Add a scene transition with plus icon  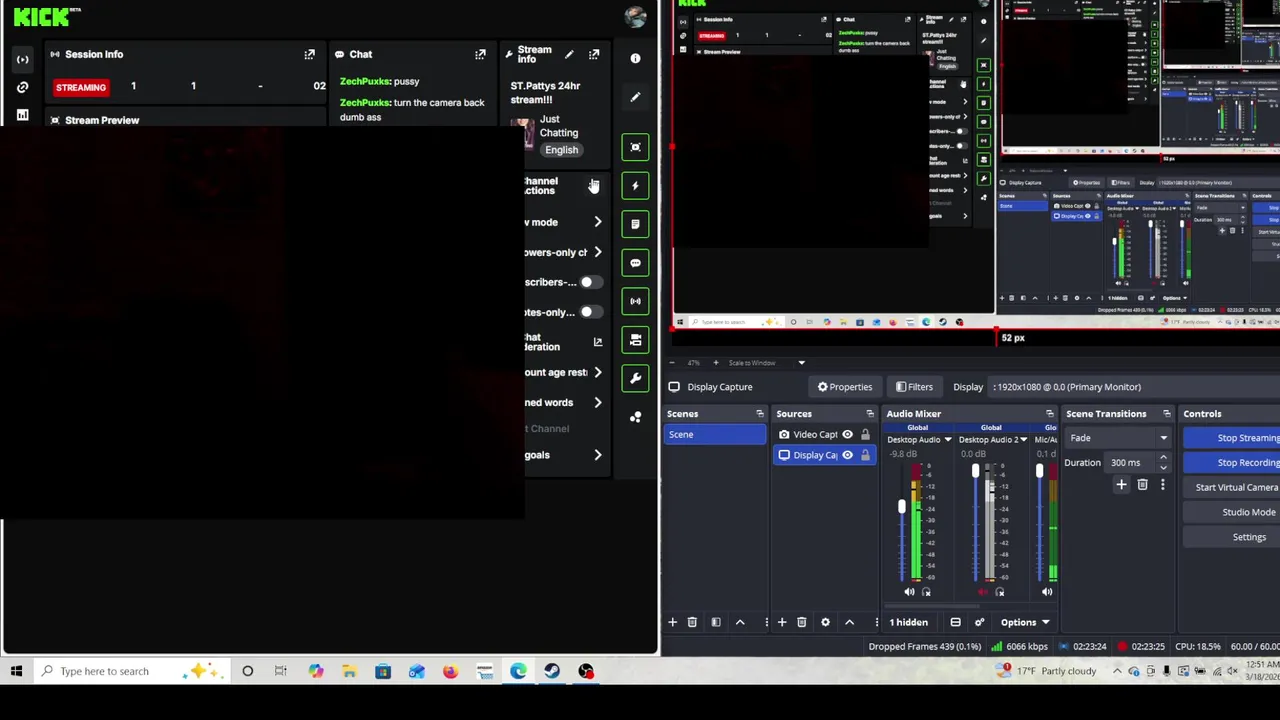[x=1121, y=485]
